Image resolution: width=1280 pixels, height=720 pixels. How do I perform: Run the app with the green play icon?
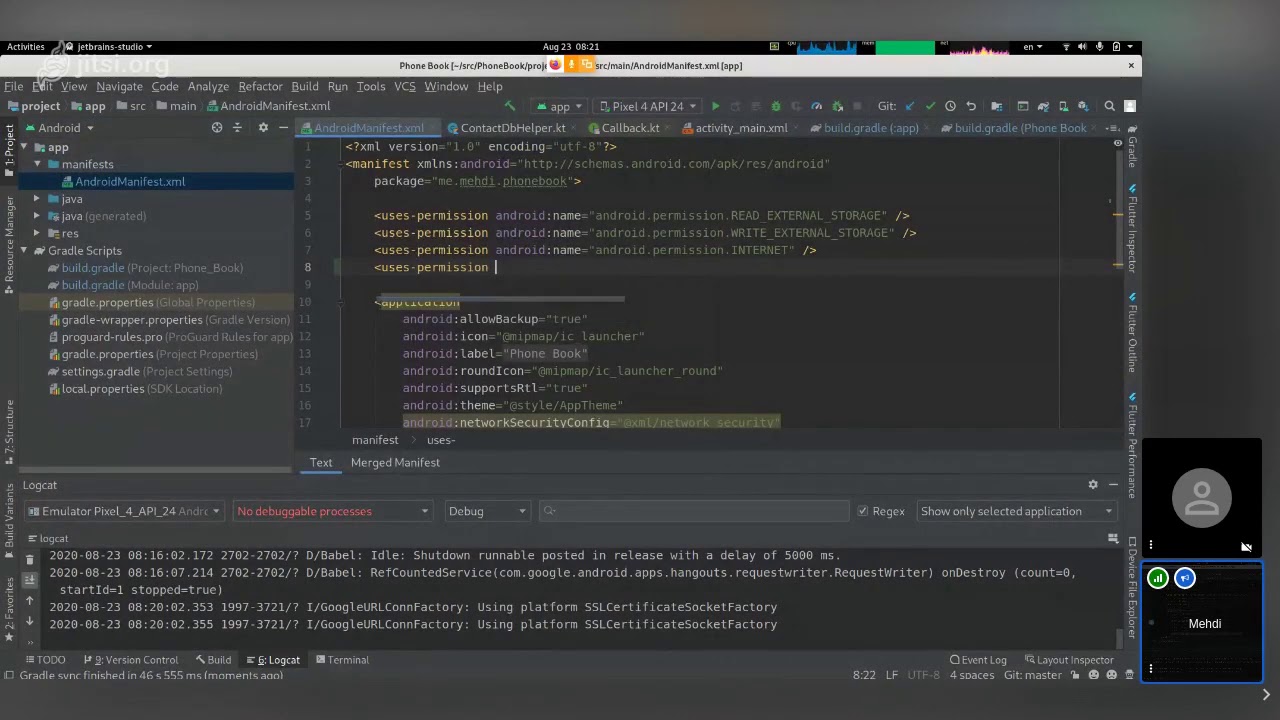tap(715, 106)
